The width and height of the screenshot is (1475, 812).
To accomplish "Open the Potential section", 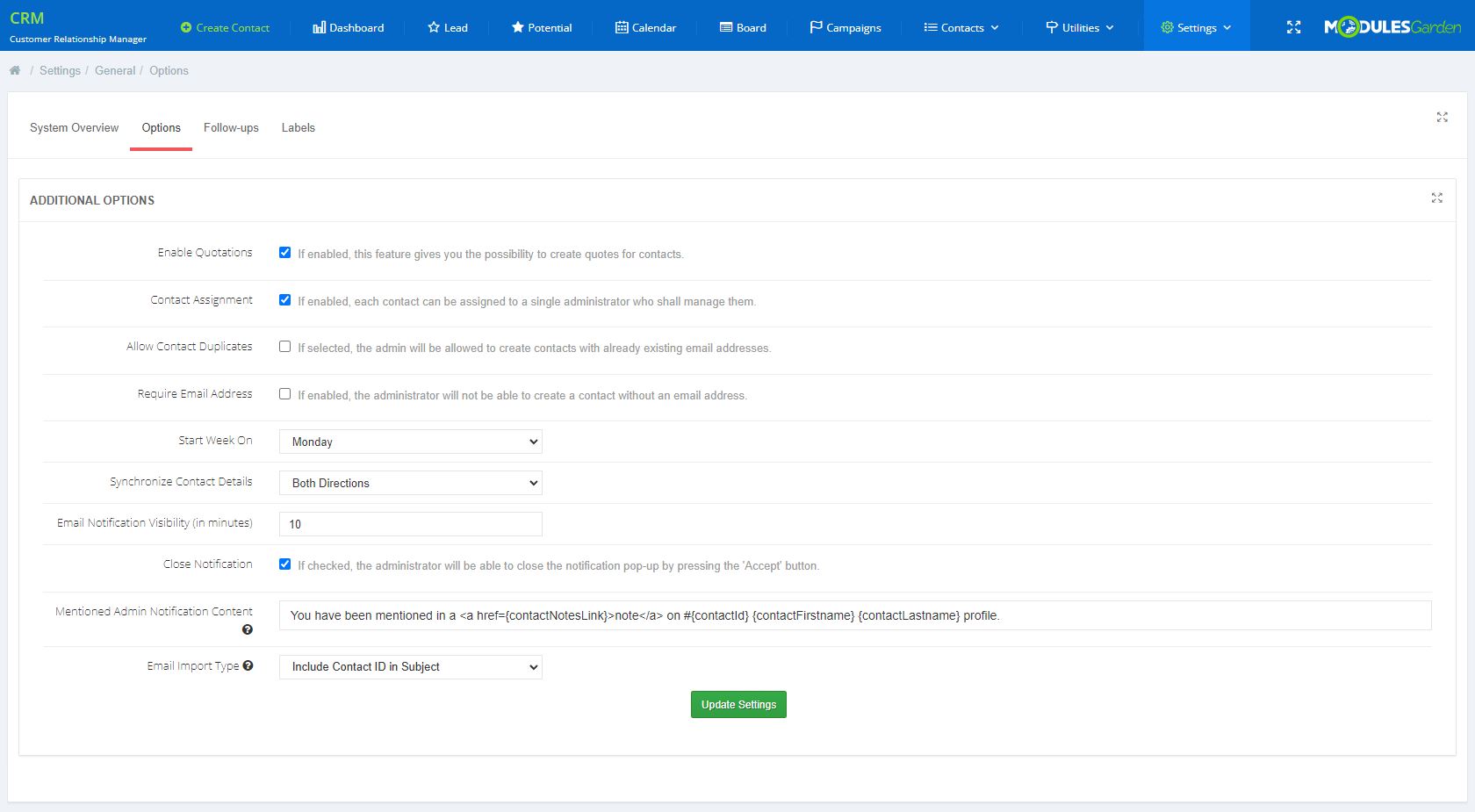I will point(541,27).
